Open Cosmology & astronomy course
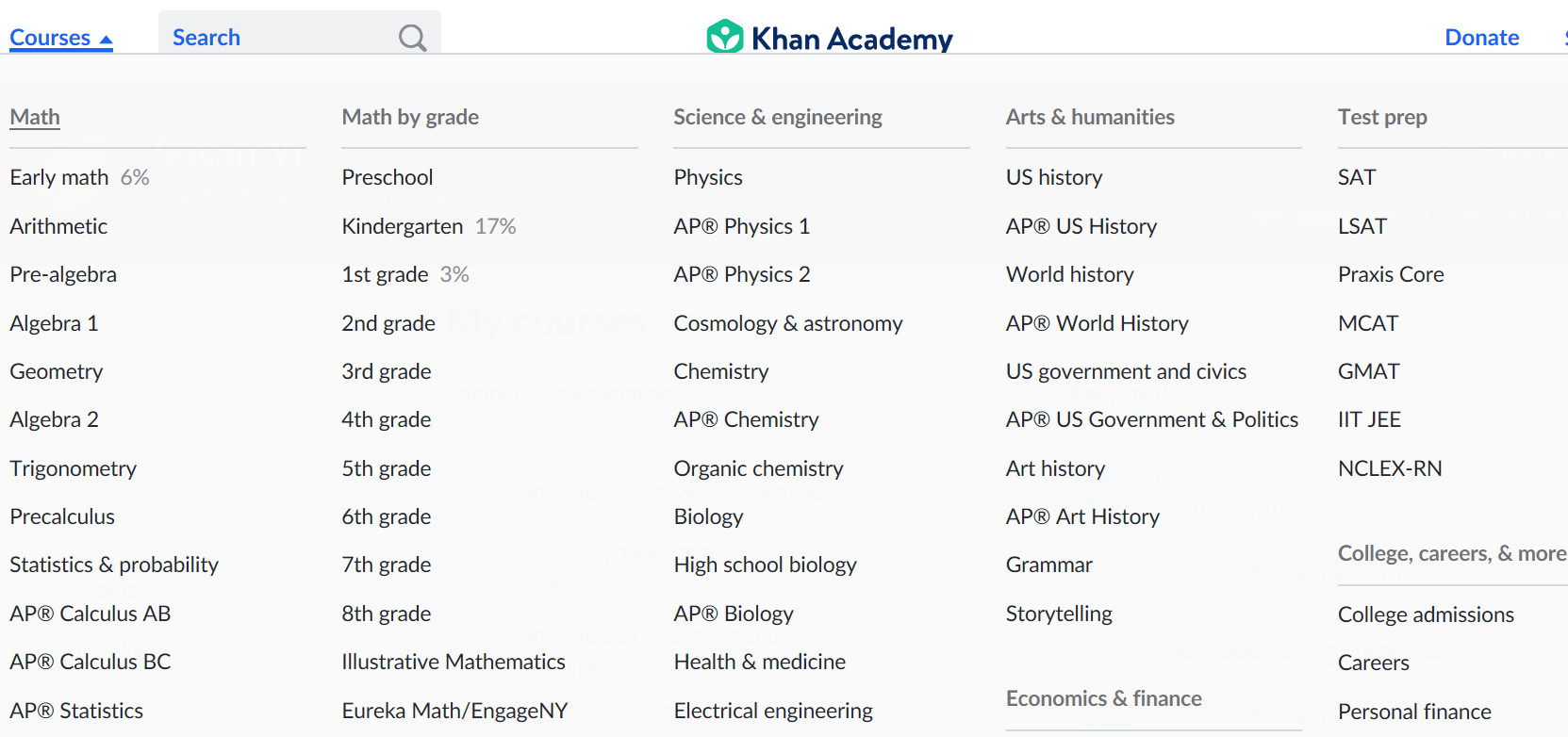This screenshot has width=1568, height=737. coord(787,323)
